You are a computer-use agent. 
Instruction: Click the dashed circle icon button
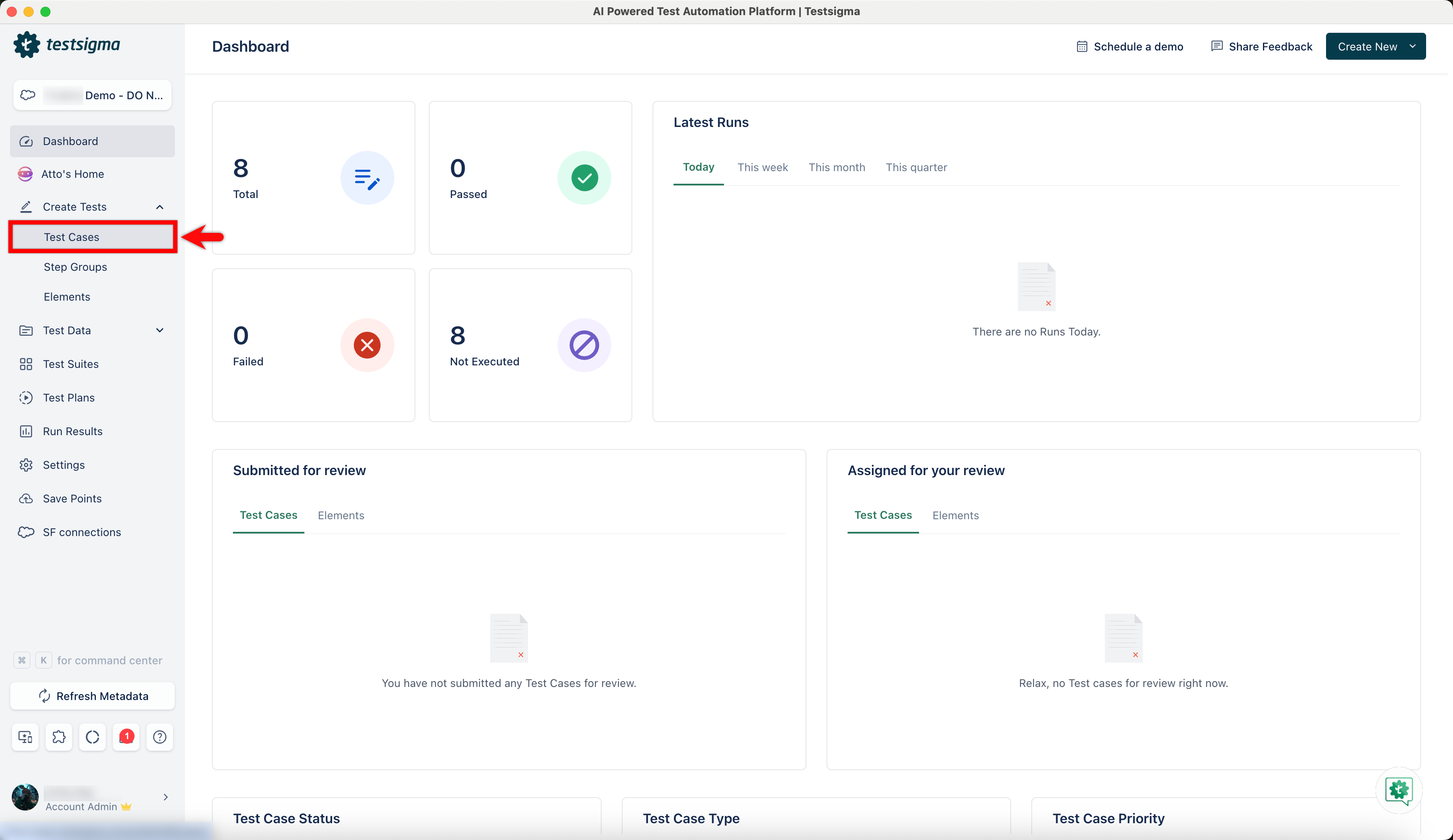click(x=92, y=737)
